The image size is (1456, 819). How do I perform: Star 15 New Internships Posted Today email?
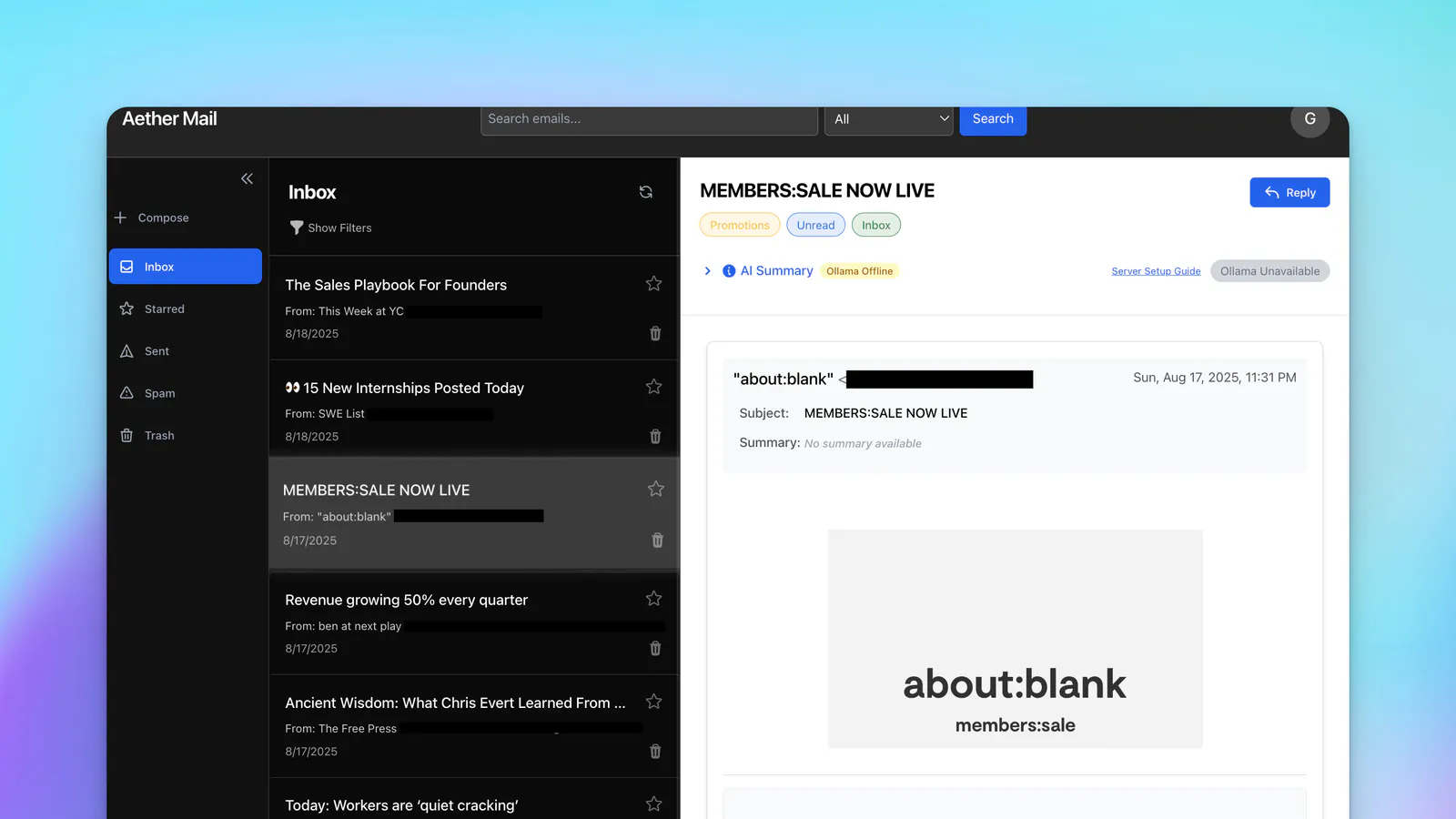pyautogui.click(x=653, y=387)
